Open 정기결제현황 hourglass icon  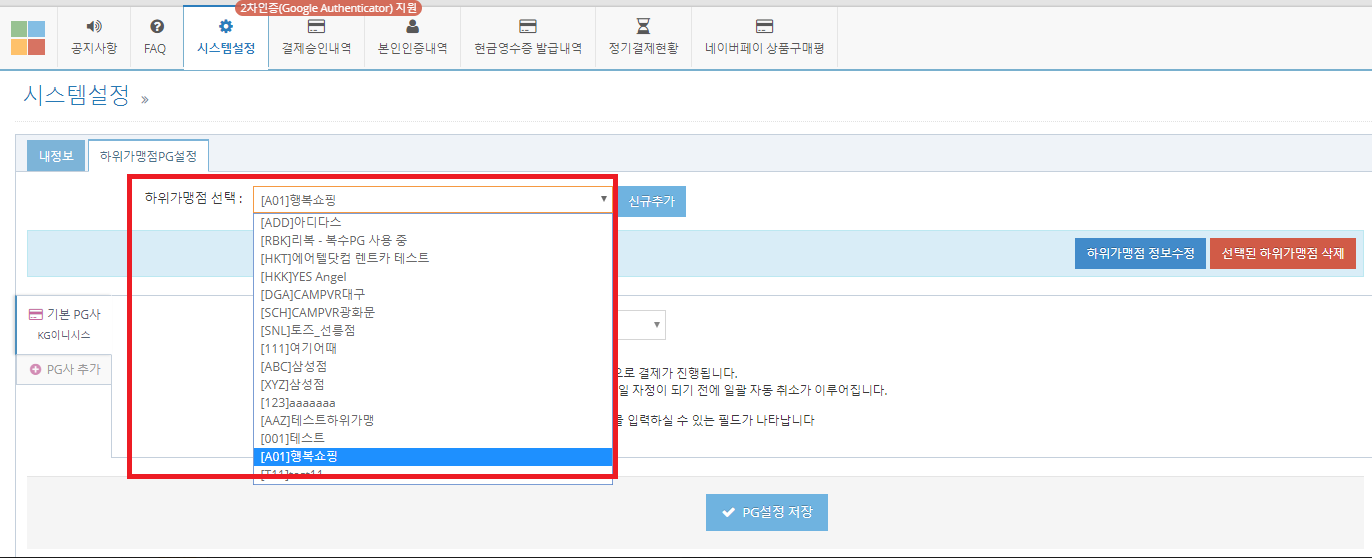point(643,26)
